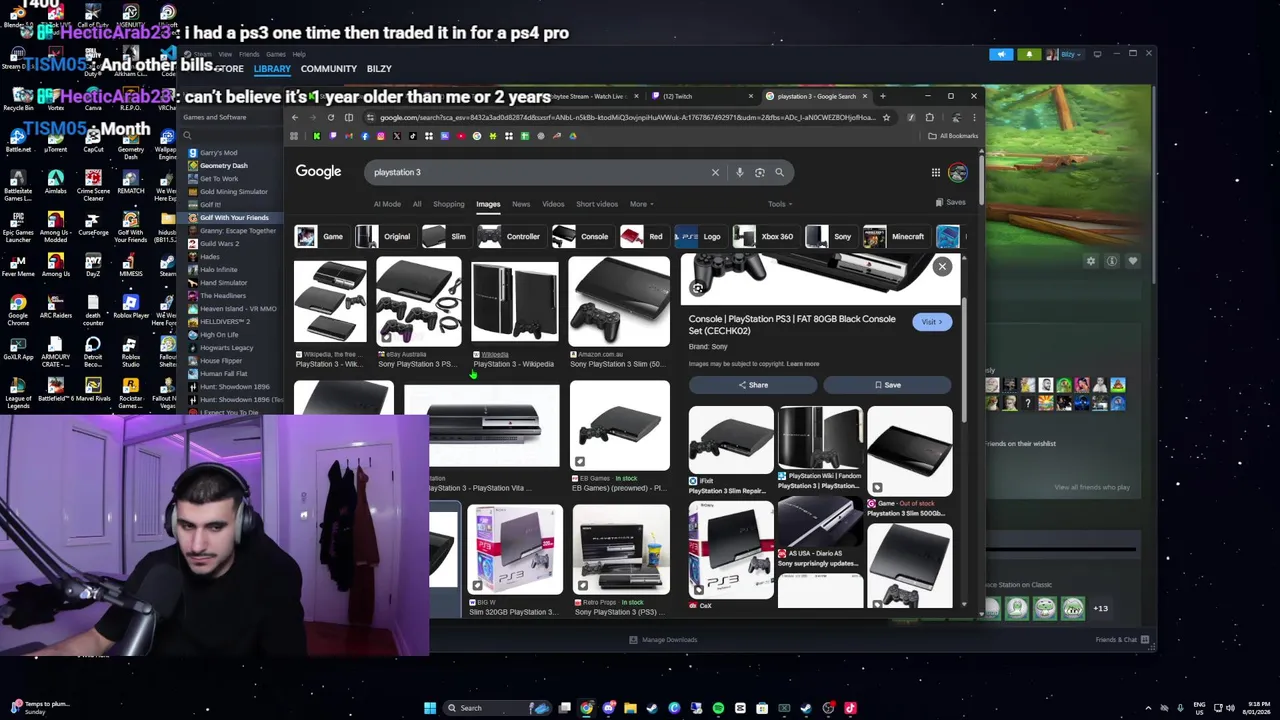Open Steam Friends & Chat icon
The height and width of the screenshot is (720, 1280).
[1145, 640]
